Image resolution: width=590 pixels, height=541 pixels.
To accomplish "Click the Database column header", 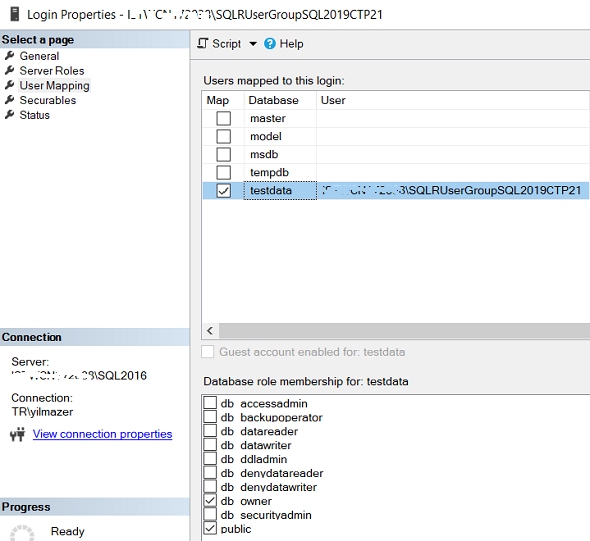I will point(280,100).
